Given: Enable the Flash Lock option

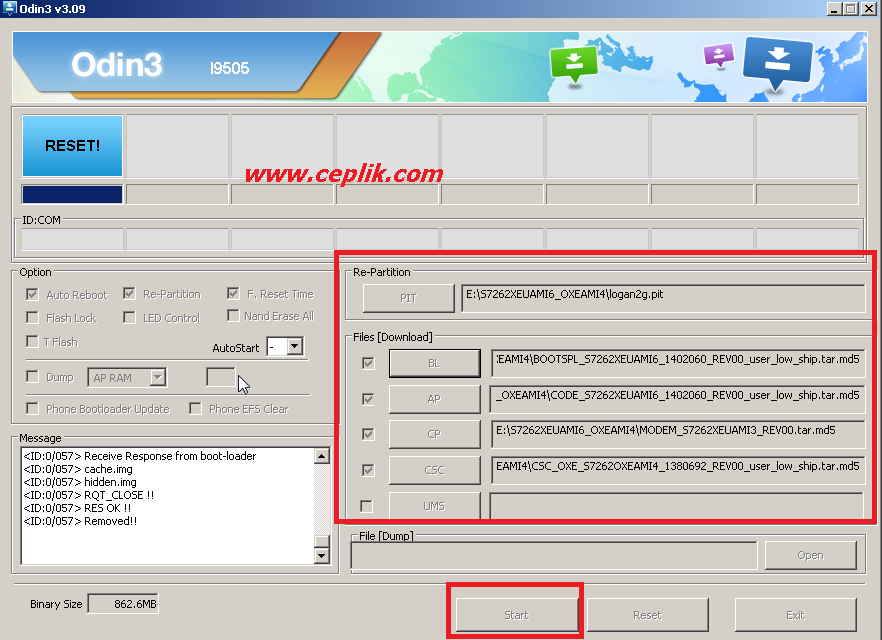Looking at the screenshot, I should (x=33, y=318).
